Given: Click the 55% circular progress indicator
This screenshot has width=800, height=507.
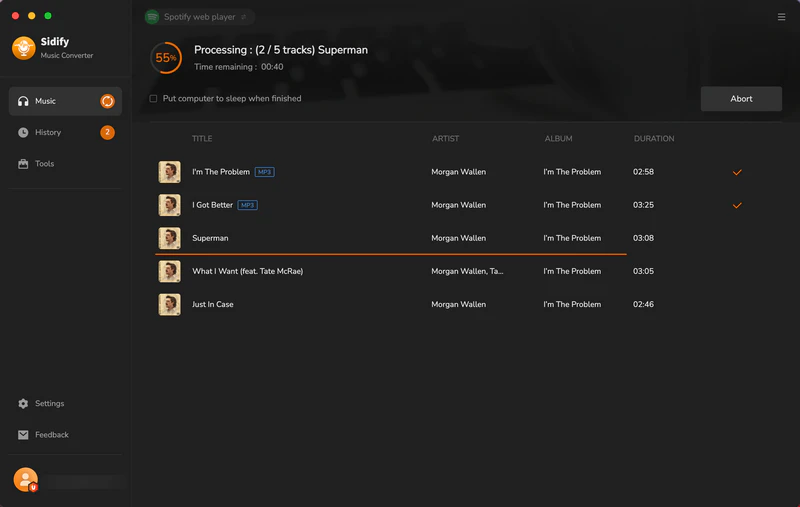Looking at the screenshot, I should coord(166,58).
